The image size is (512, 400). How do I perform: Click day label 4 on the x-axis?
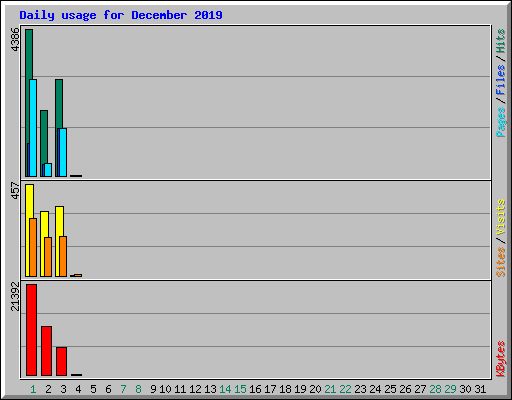[78, 389]
